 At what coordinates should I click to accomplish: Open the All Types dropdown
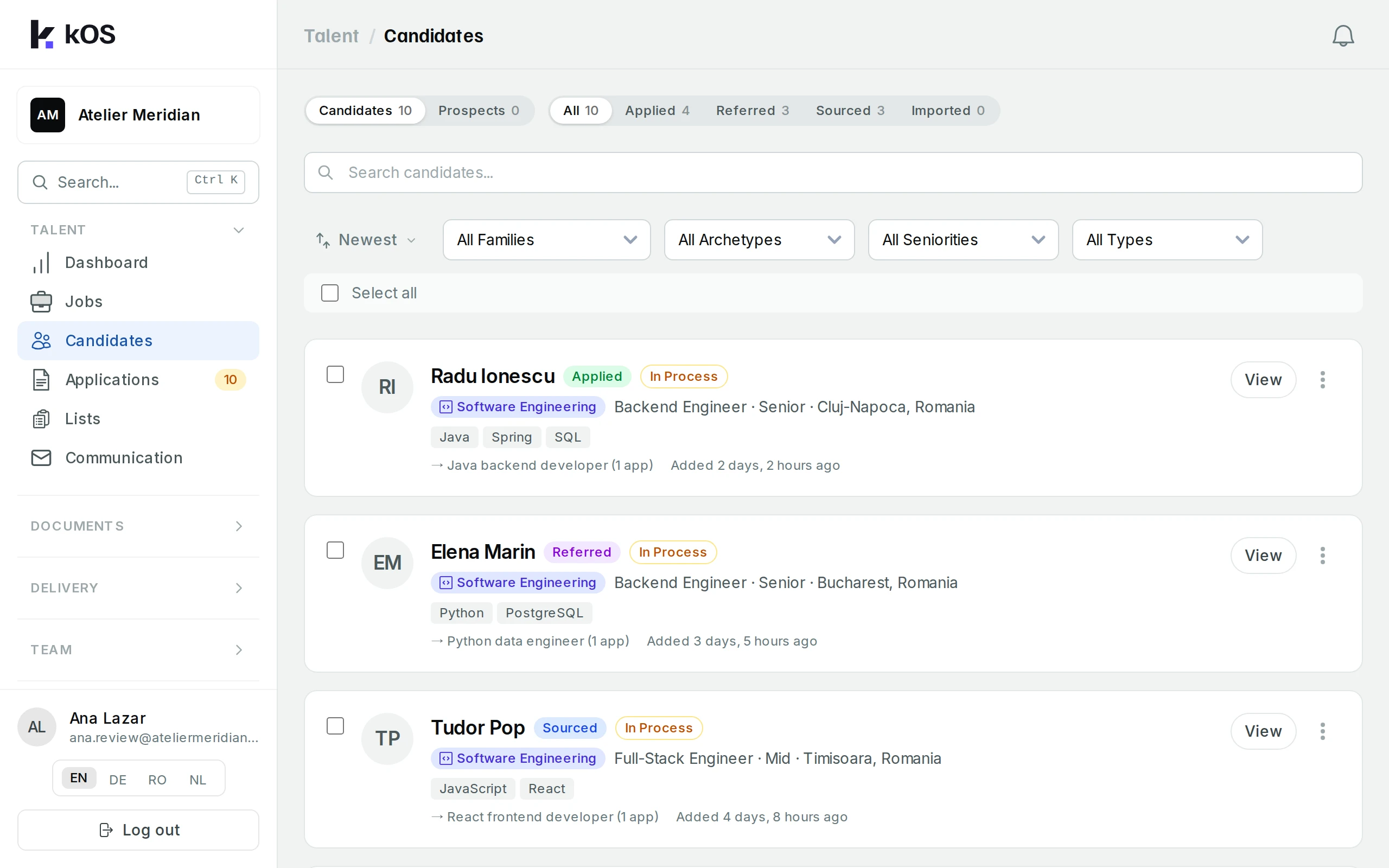pyautogui.click(x=1167, y=239)
